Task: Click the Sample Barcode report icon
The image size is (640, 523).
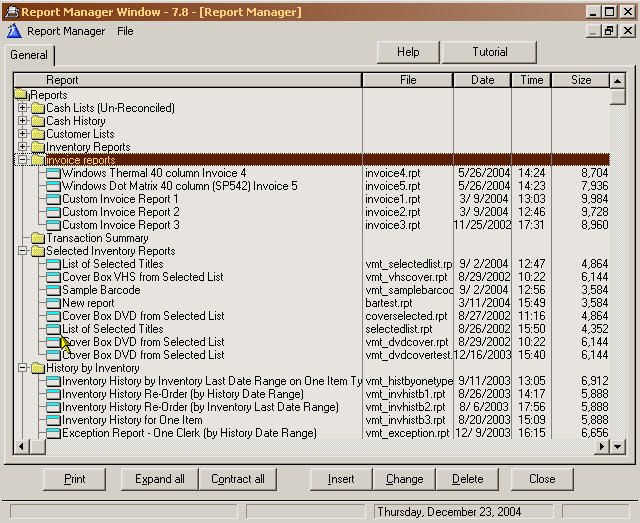Action: pos(53,290)
